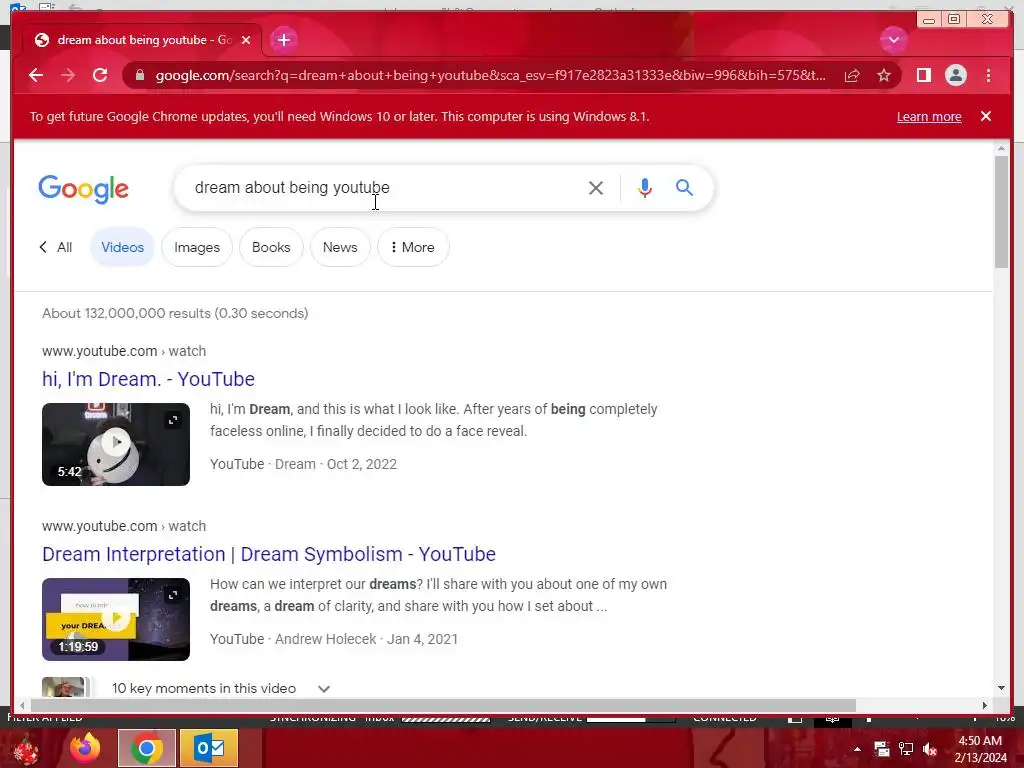Clear the search box with the X
Image resolution: width=1024 pixels, height=768 pixels.
pos(596,188)
